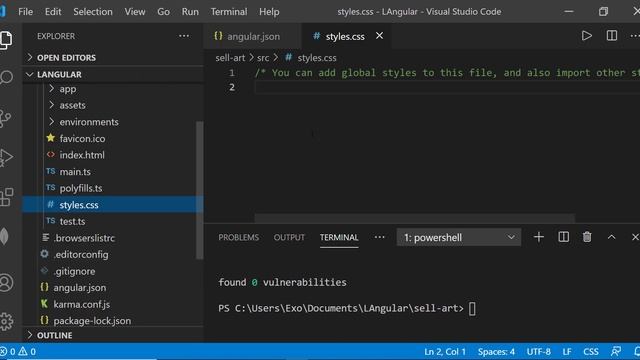
Task: Expand the assets folder
Action: (x=113, y=105)
